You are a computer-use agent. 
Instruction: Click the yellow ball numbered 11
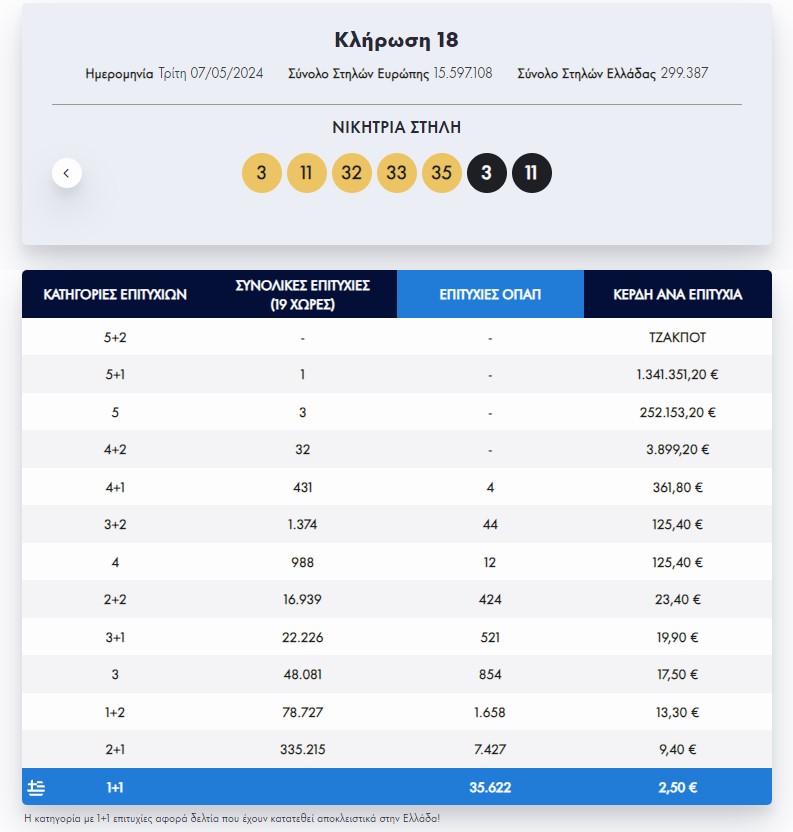306,173
